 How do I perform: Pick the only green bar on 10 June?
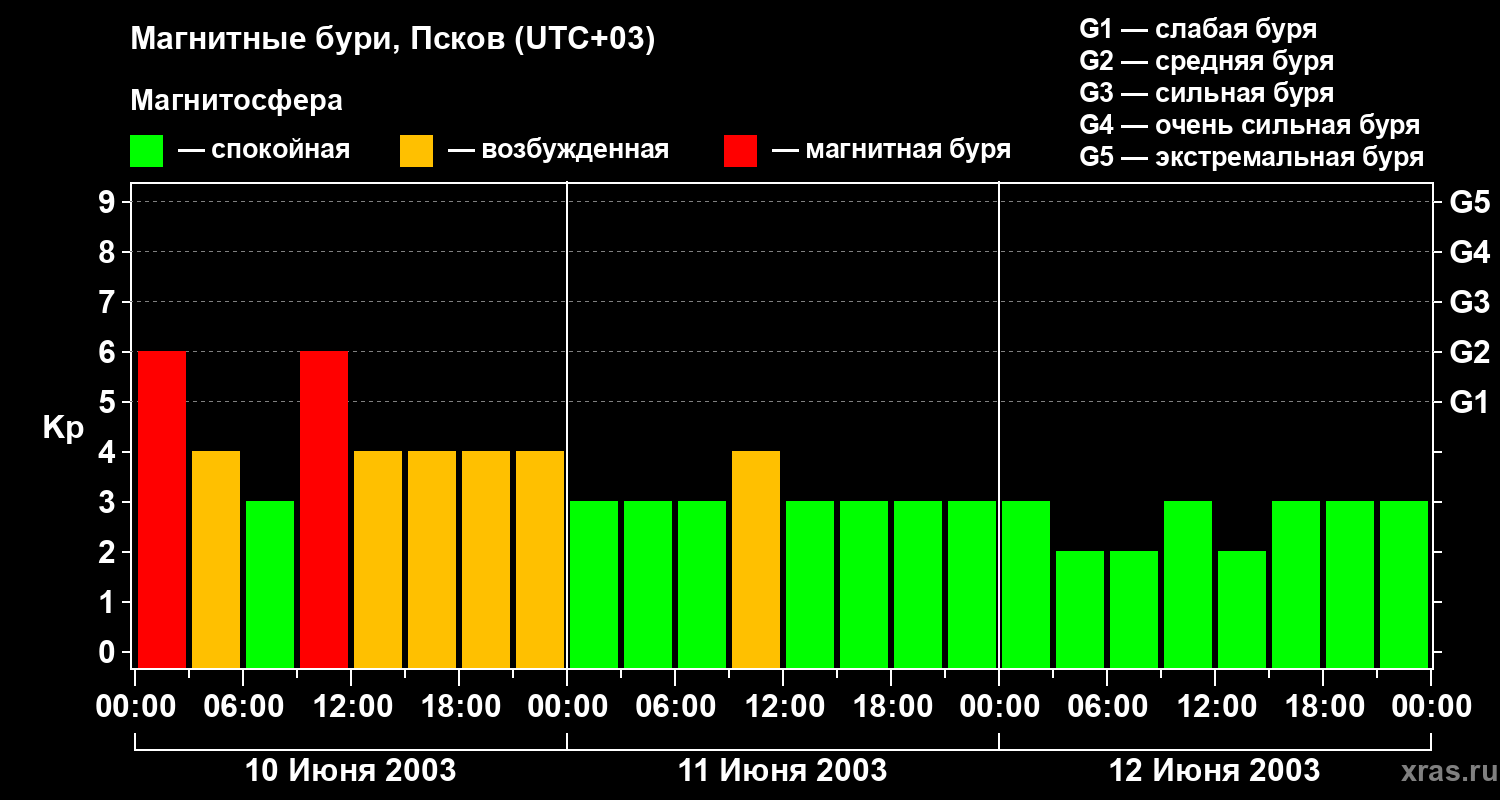270,584
